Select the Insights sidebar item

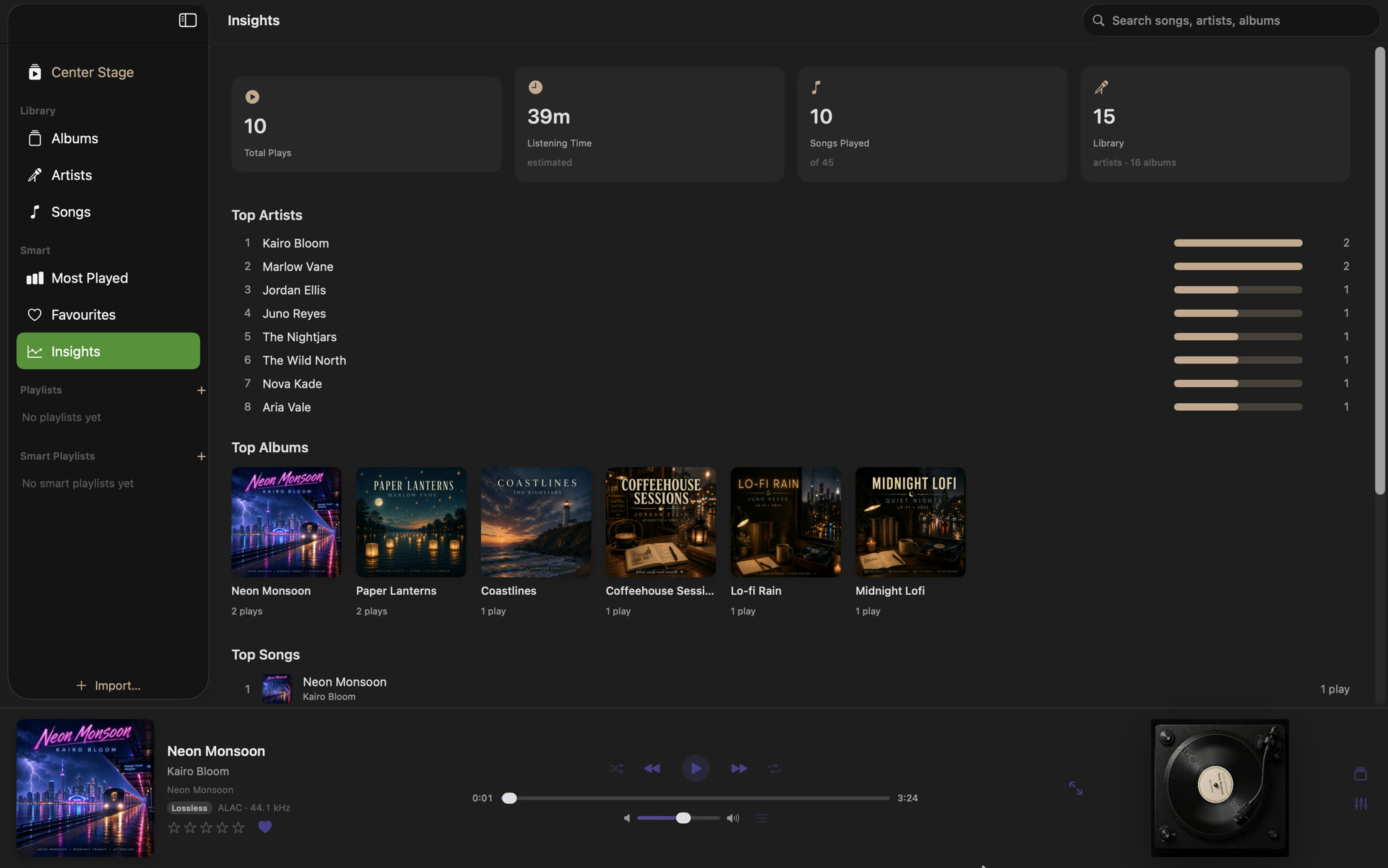point(108,351)
